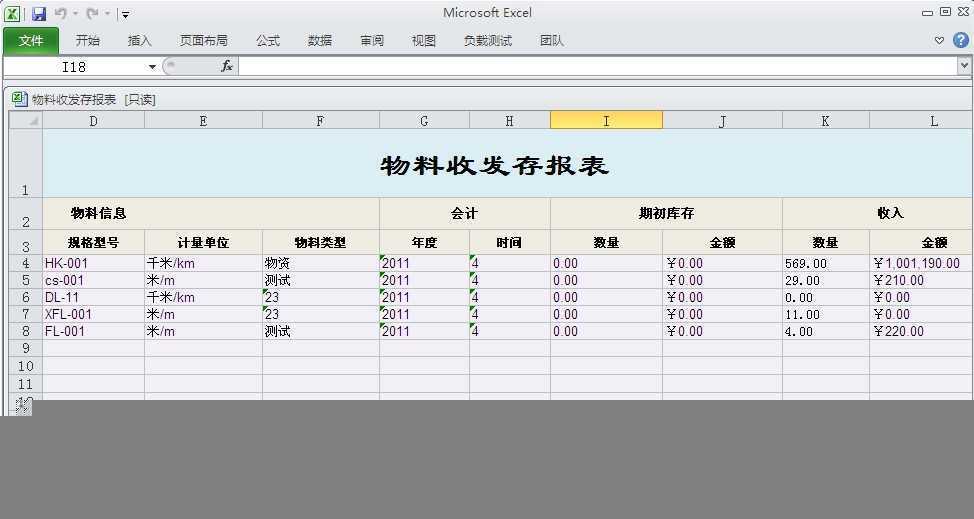Viewport: 974px width, 519px height.
Task: Select cell containing XFL-001
Action: (x=94, y=314)
